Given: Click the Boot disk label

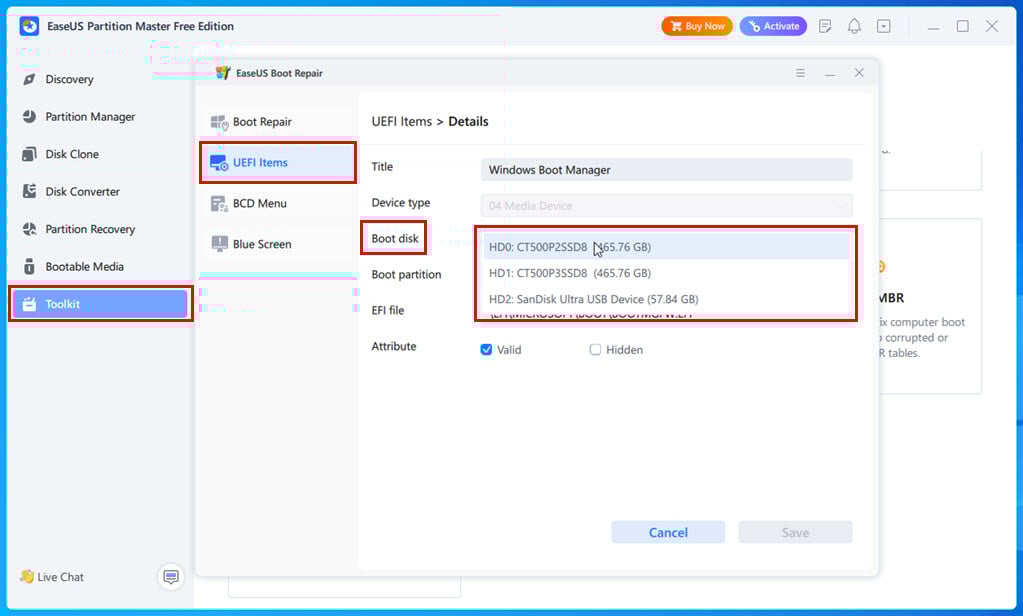Looking at the screenshot, I should point(395,239).
